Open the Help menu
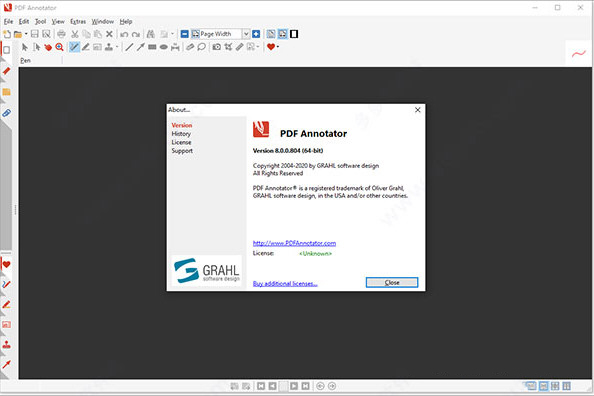Image resolution: width=594 pixels, height=396 pixels. pyautogui.click(x=126, y=22)
